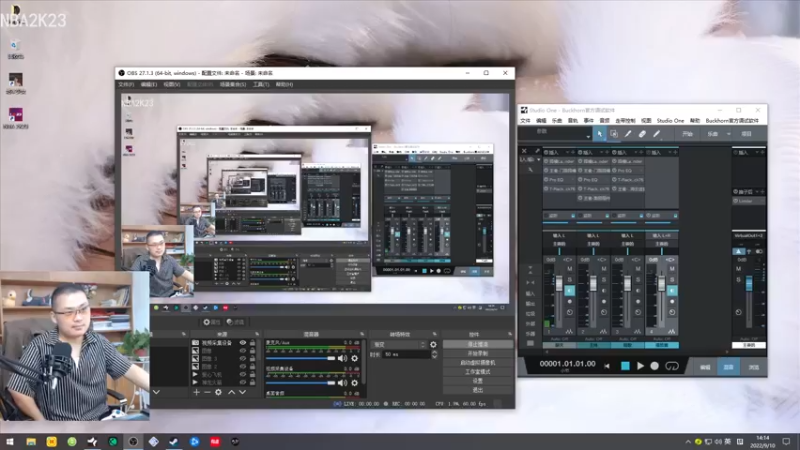The width and height of the screenshot is (800, 450).
Task: Open File Explorer from the taskbar
Action: click(x=31, y=441)
